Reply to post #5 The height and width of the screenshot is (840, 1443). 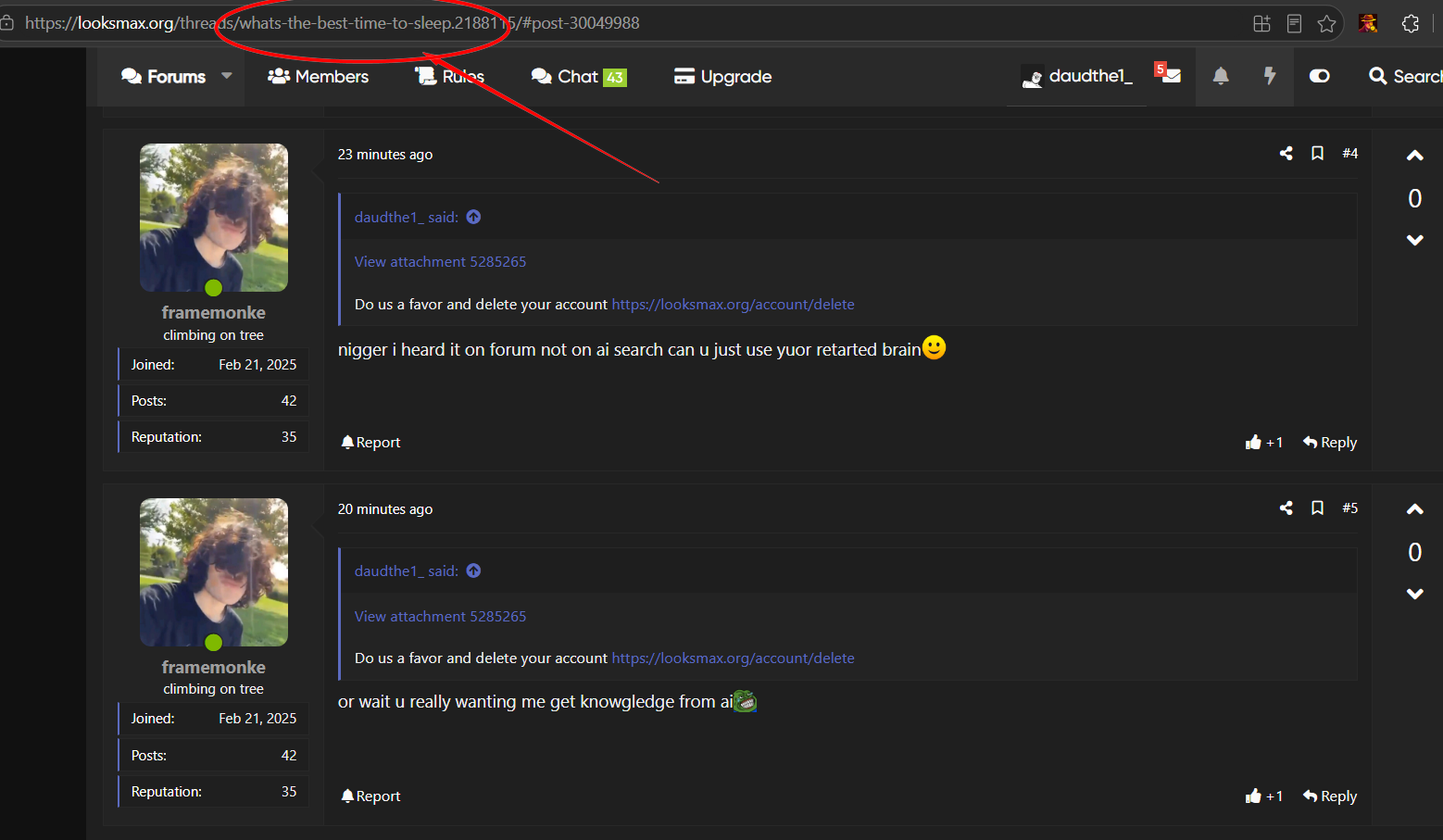click(x=1330, y=796)
